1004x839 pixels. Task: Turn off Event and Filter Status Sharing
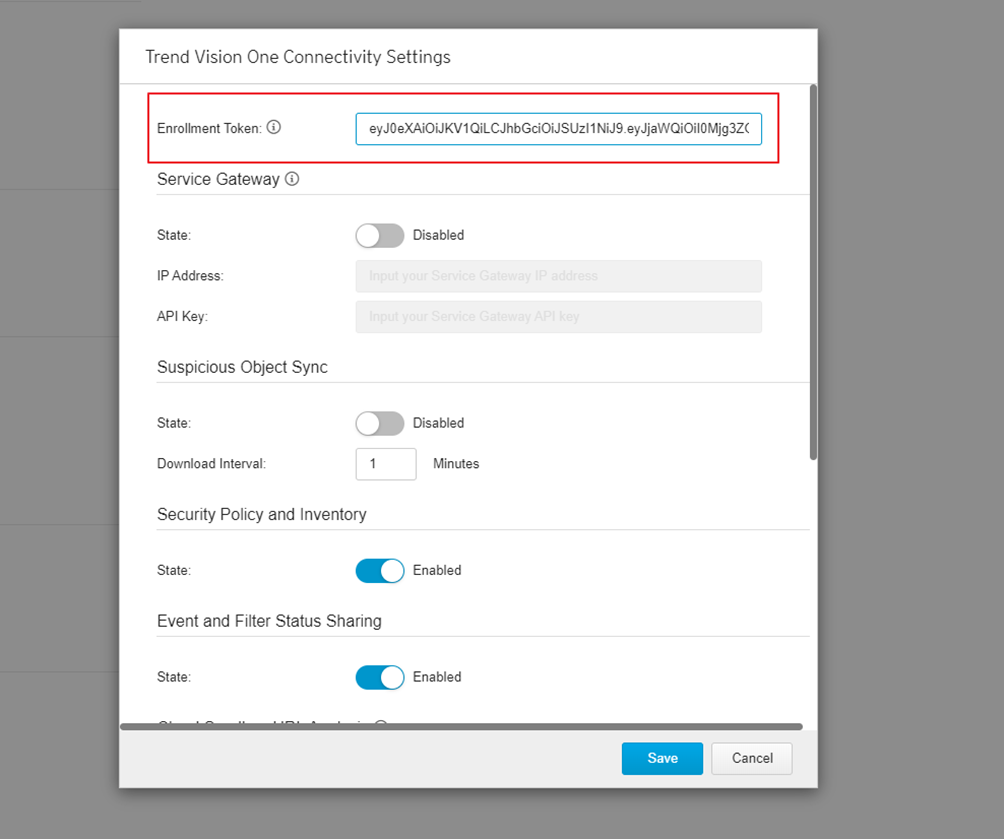(380, 677)
